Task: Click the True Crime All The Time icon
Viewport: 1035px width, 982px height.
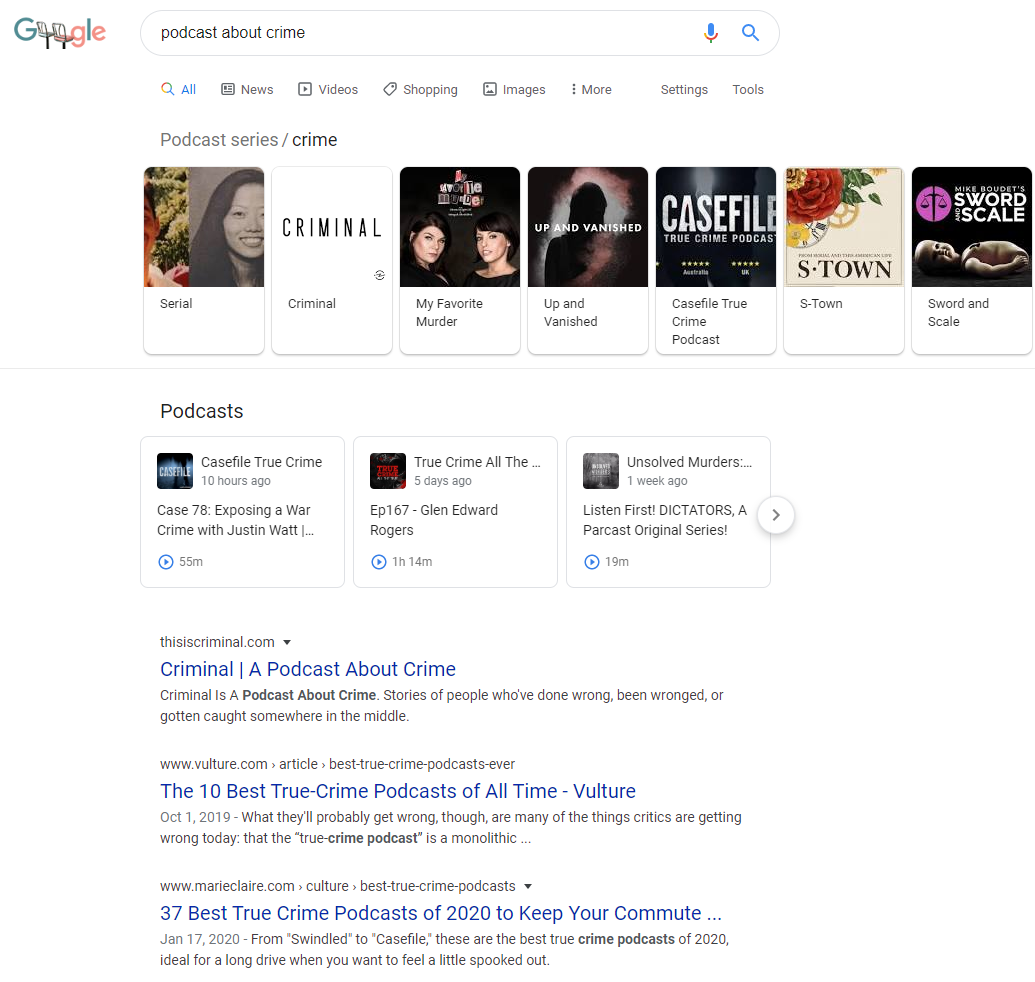Action: [x=388, y=471]
